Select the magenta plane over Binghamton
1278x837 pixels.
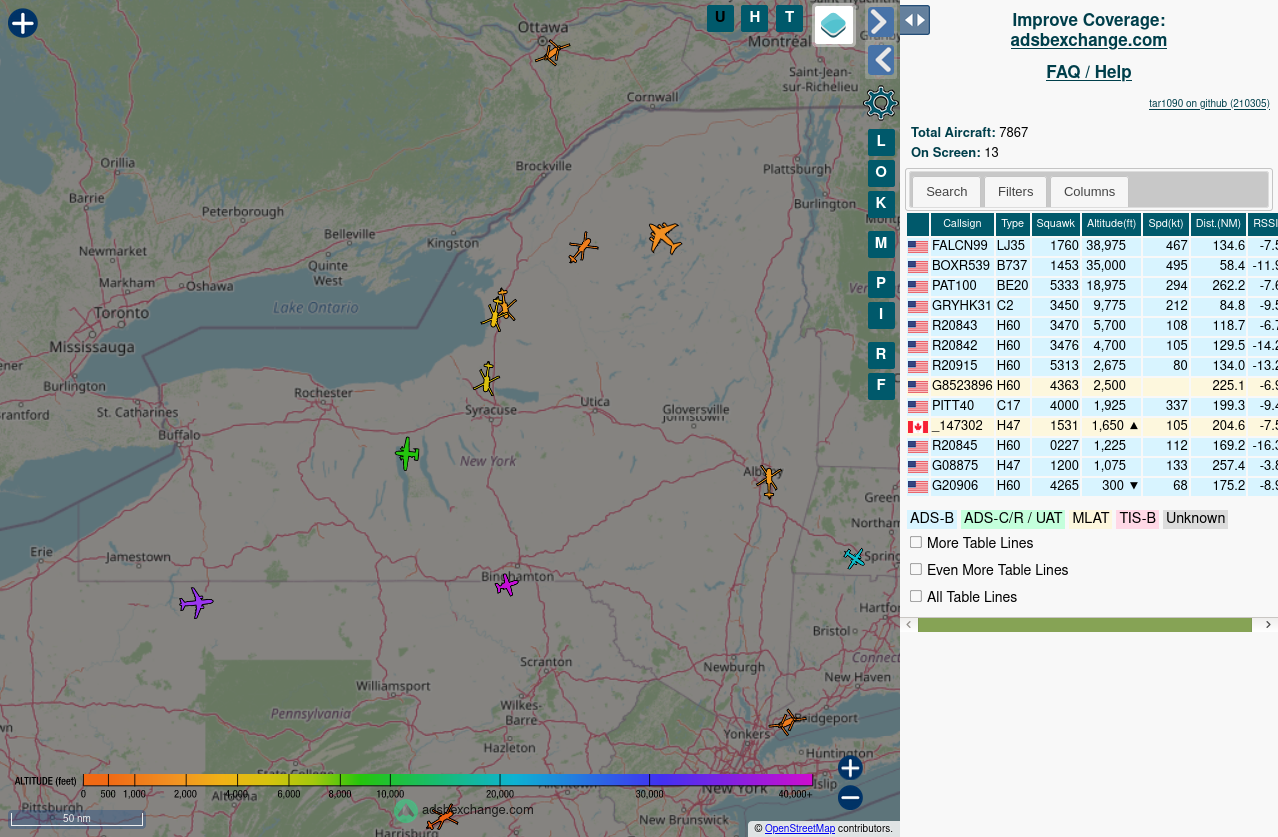pyautogui.click(x=507, y=585)
